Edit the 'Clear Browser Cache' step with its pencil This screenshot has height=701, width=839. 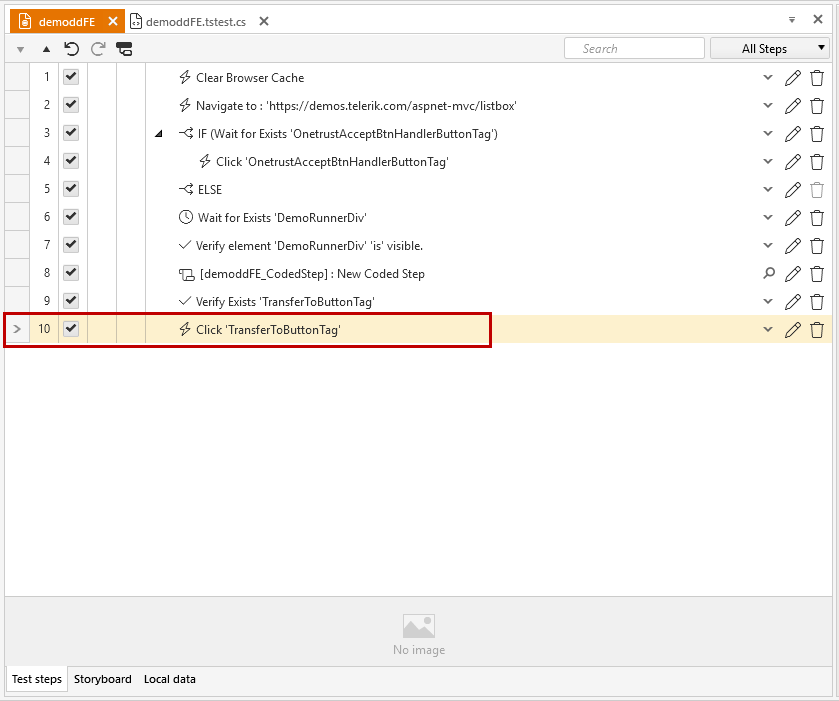point(792,78)
